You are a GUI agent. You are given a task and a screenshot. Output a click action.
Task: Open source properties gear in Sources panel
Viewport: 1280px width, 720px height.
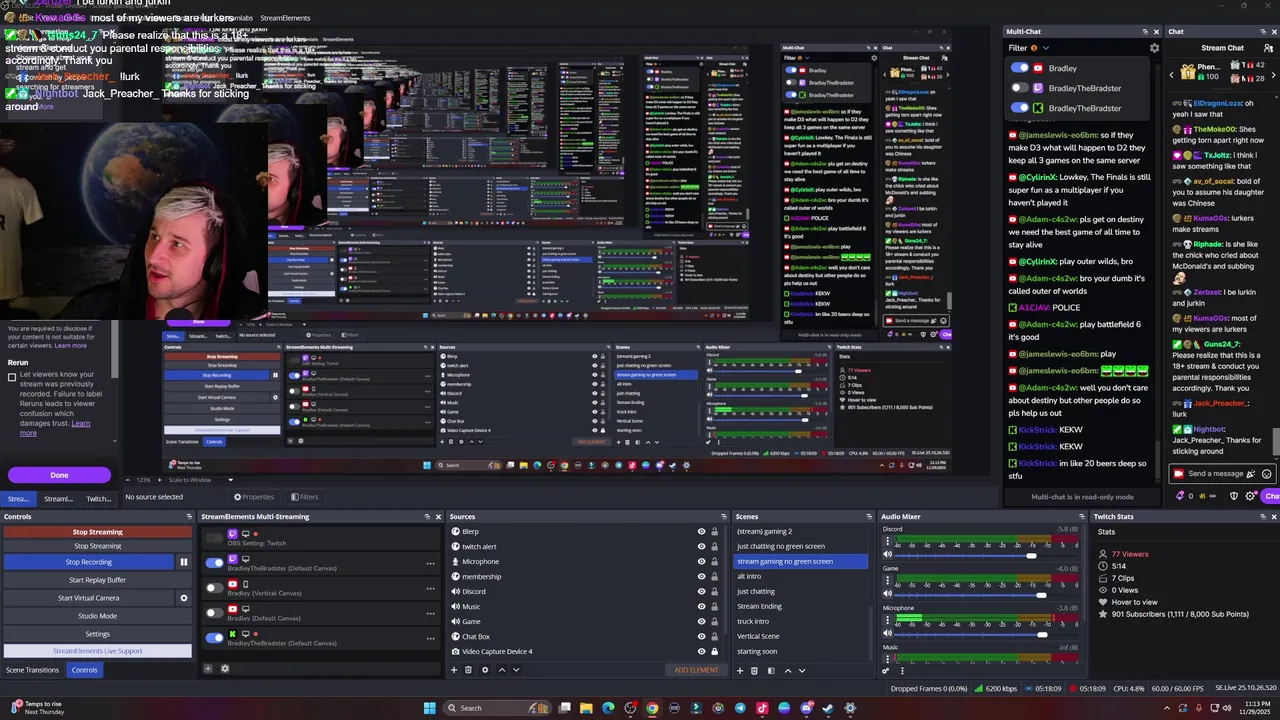tap(485, 670)
